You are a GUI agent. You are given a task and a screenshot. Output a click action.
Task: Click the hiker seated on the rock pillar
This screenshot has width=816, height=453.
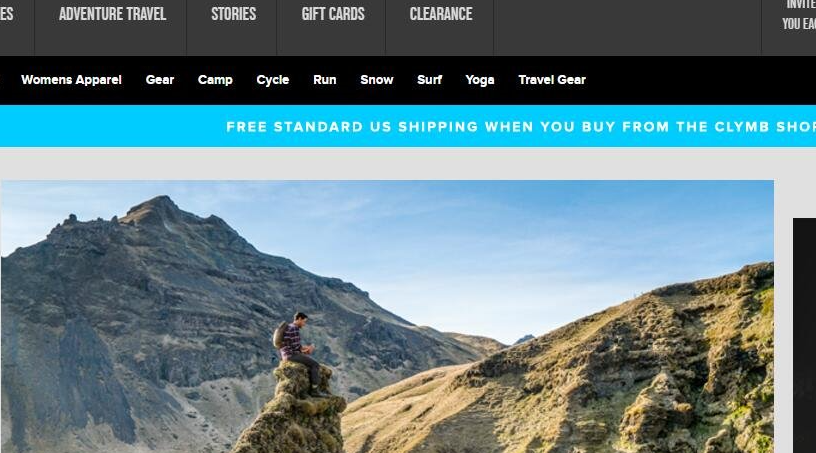tap(299, 353)
